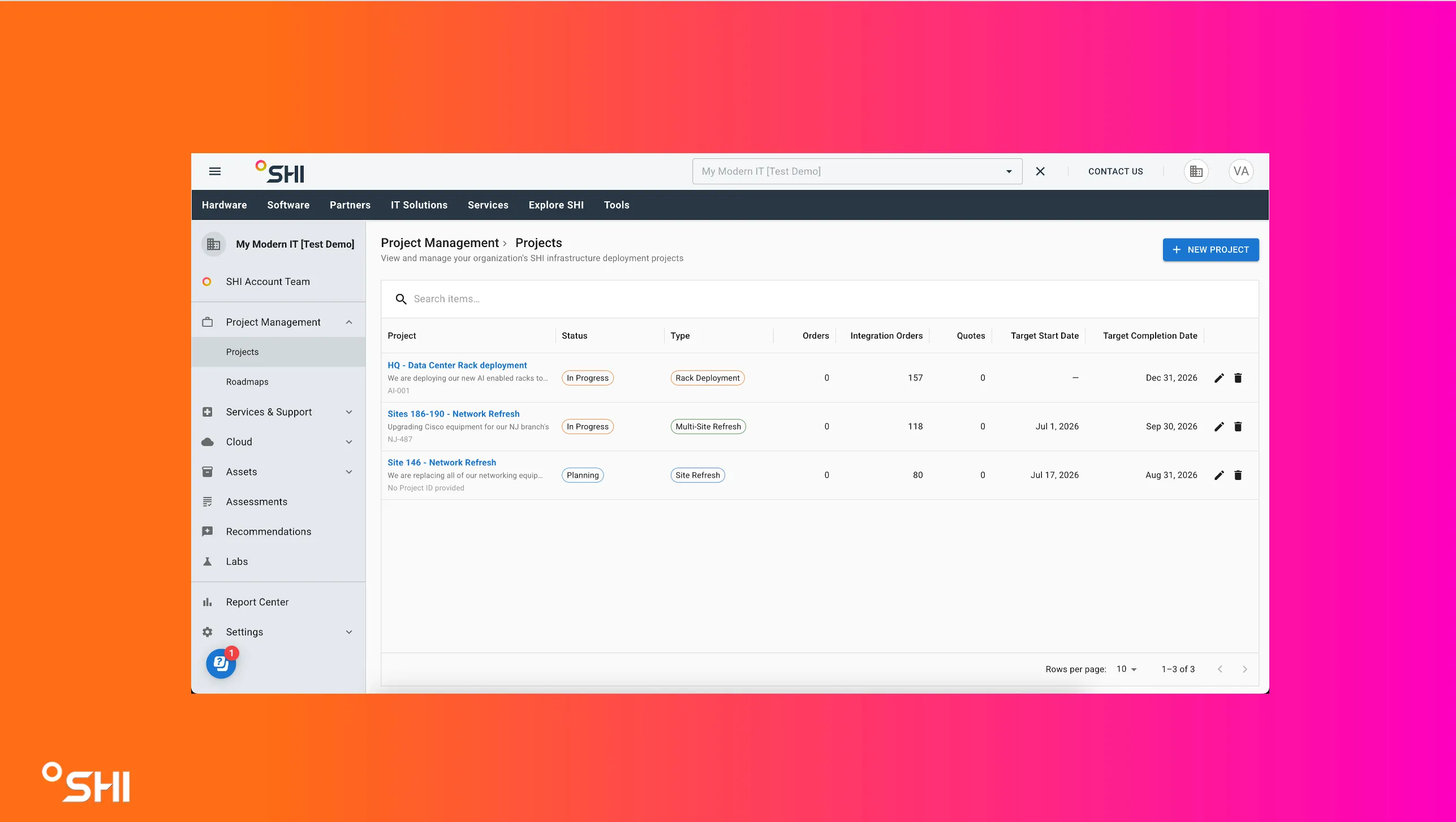The image size is (1456, 822).
Task: Open the HQ - Data Center Rack deployment link
Action: [457, 366]
